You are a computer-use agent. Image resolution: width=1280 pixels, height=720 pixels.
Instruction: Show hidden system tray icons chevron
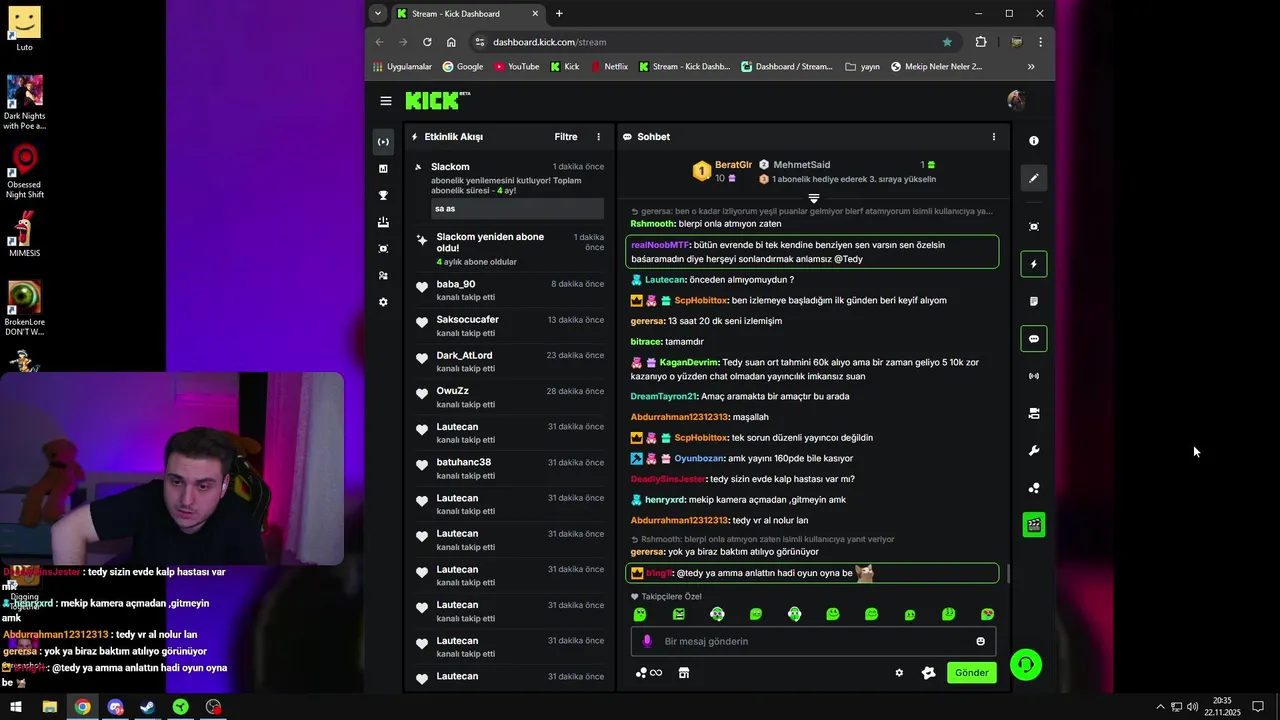coord(1160,707)
